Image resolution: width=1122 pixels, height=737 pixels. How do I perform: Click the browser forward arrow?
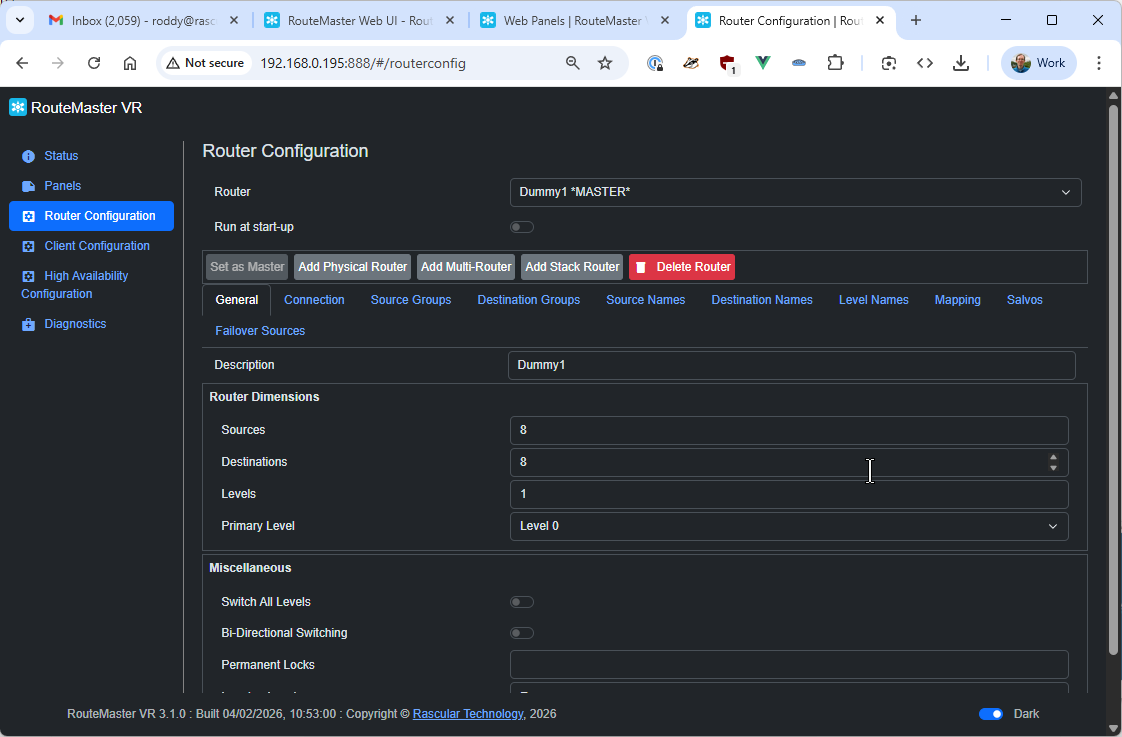(x=58, y=63)
